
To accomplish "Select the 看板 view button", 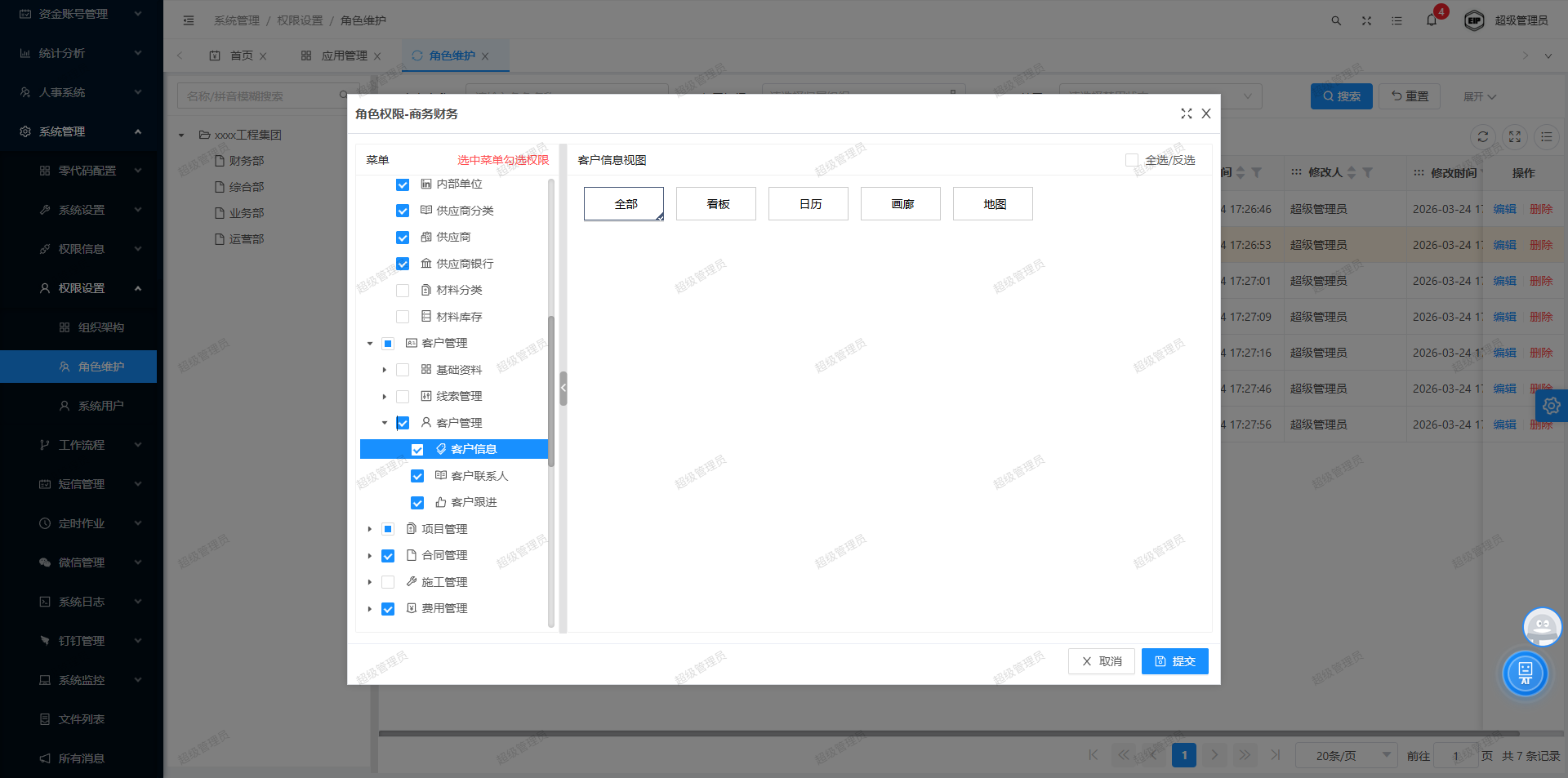I will point(716,204).
